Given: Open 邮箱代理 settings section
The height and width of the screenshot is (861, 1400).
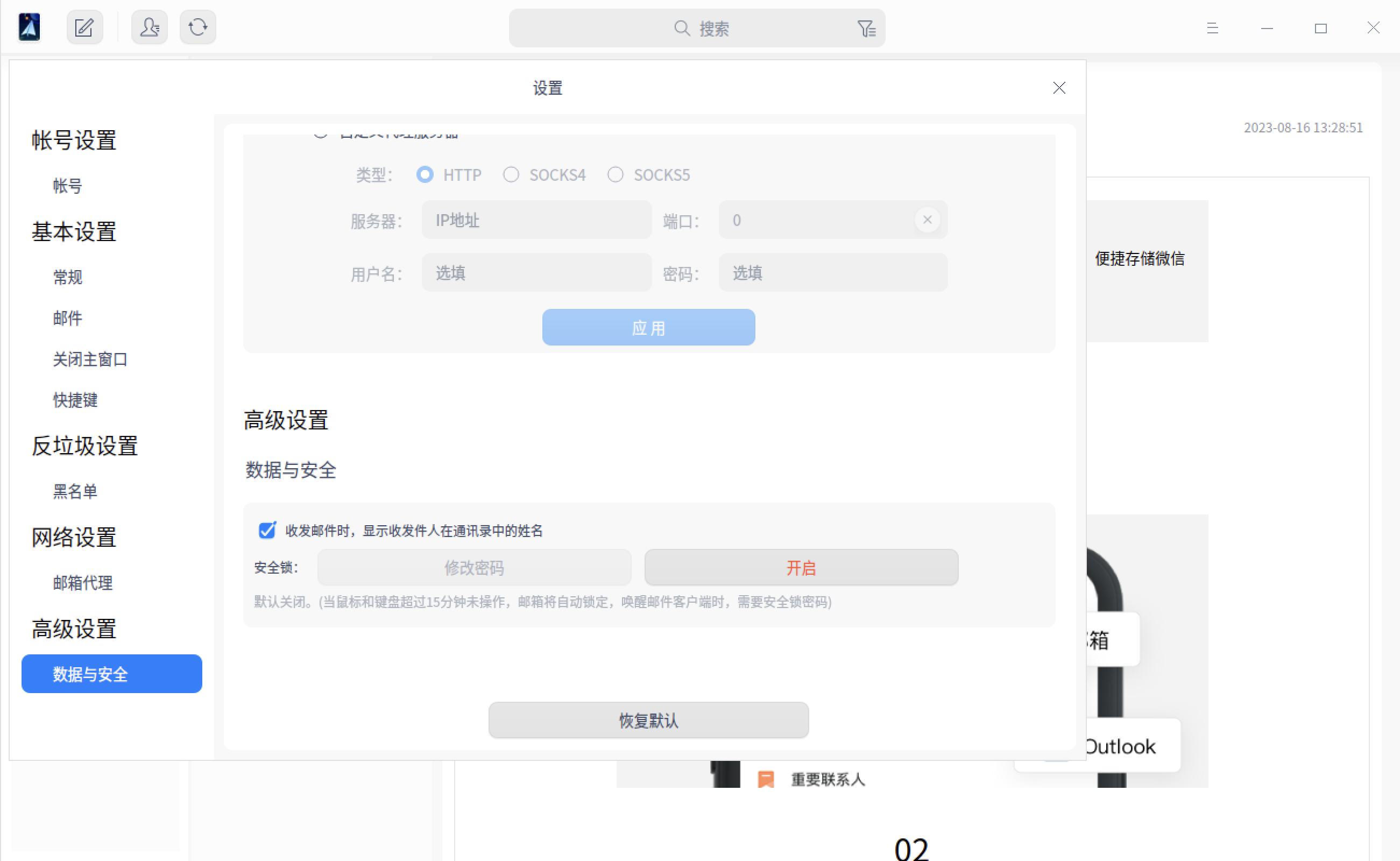Looking at the screenshot, I should point(83,583).
